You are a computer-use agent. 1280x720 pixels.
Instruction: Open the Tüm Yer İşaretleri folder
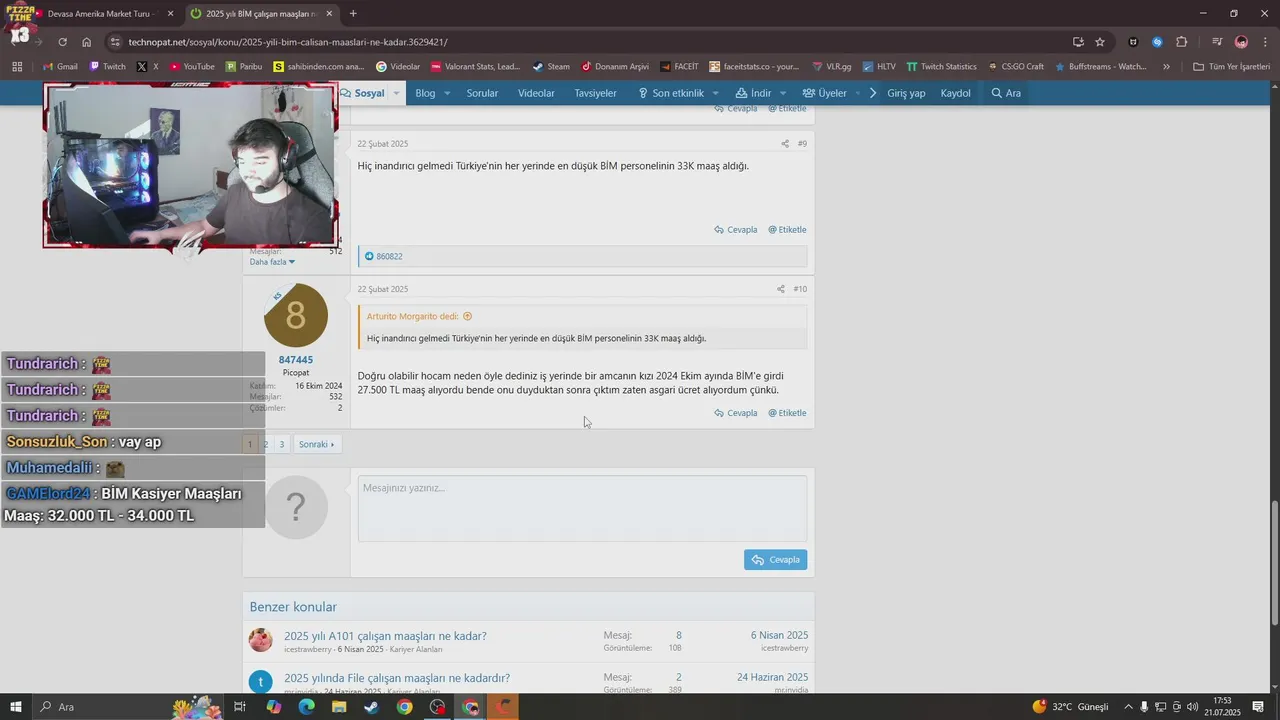pyautogui.click(x=1231, y=67)
